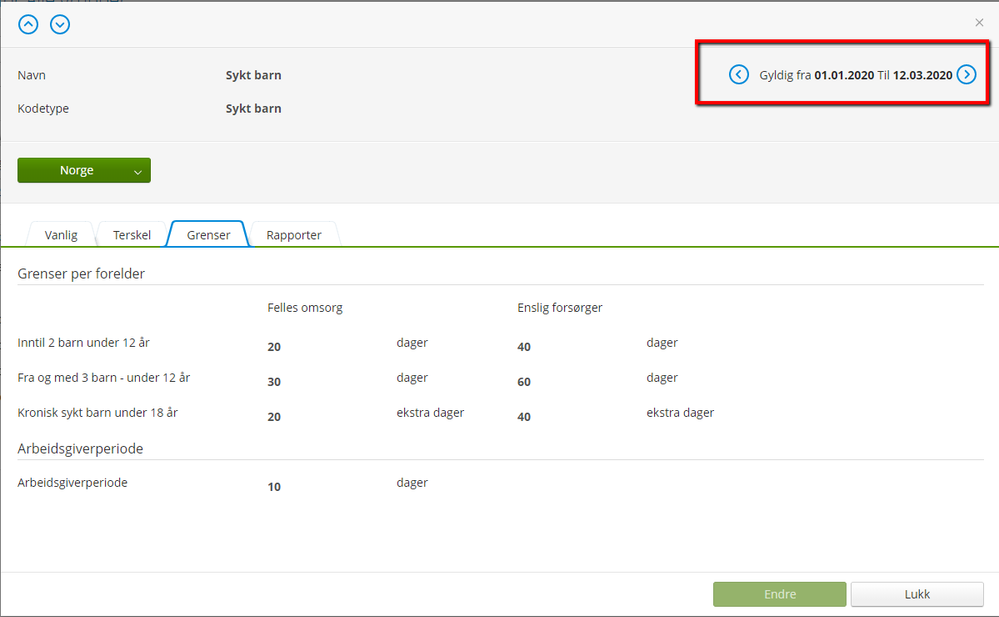Click the down arrow circle icon
This screenshot has height=617, width=999.
coord(60,24)
